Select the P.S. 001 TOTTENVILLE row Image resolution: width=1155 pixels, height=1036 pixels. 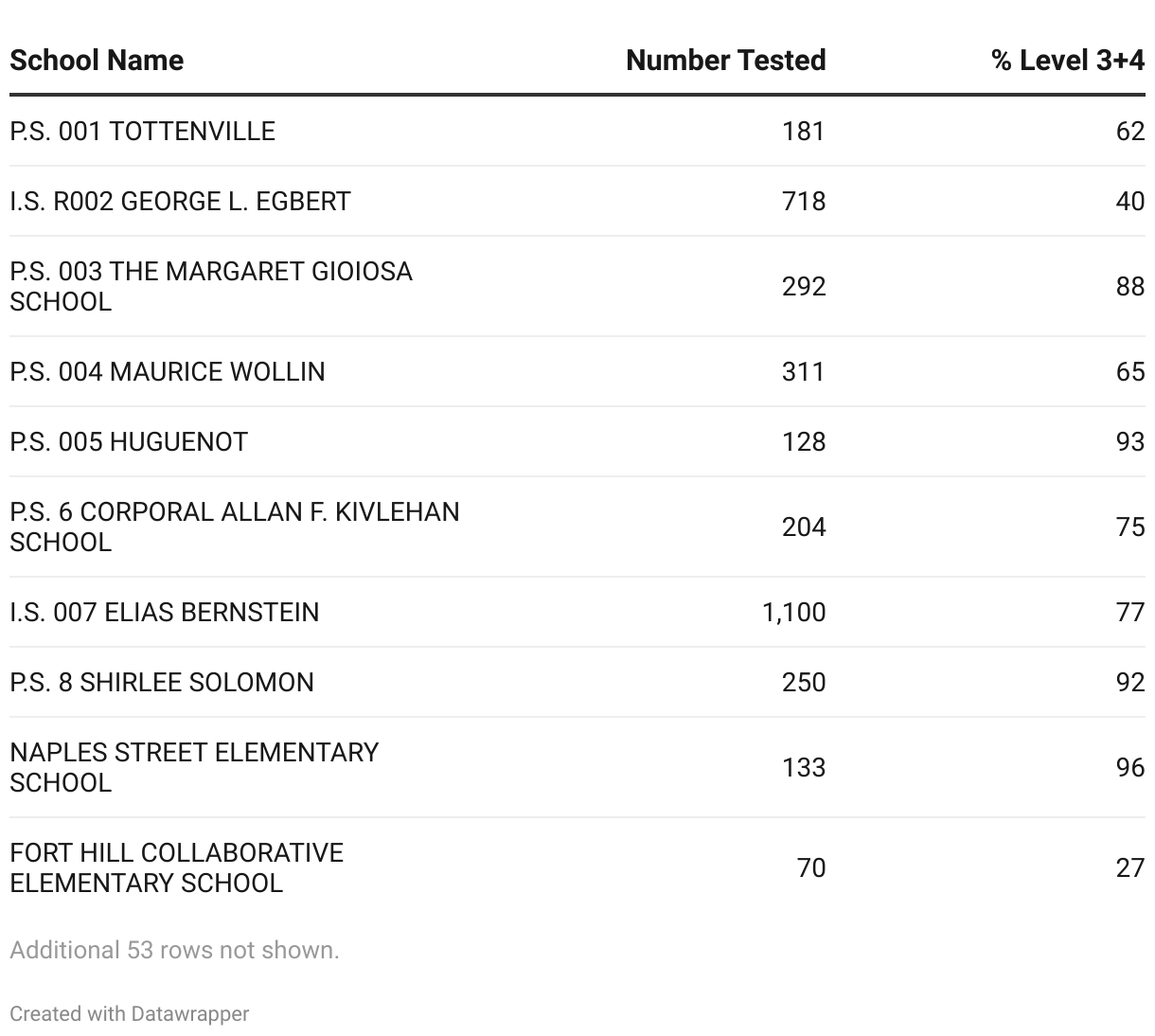pyautogui.click(x=143, y=131)
